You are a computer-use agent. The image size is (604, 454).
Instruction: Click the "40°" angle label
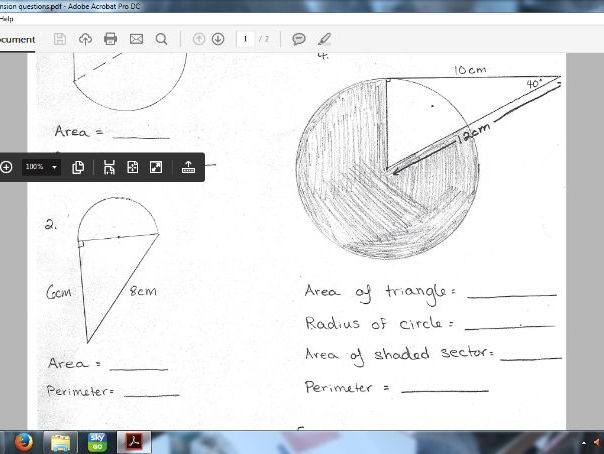[534, 84]
